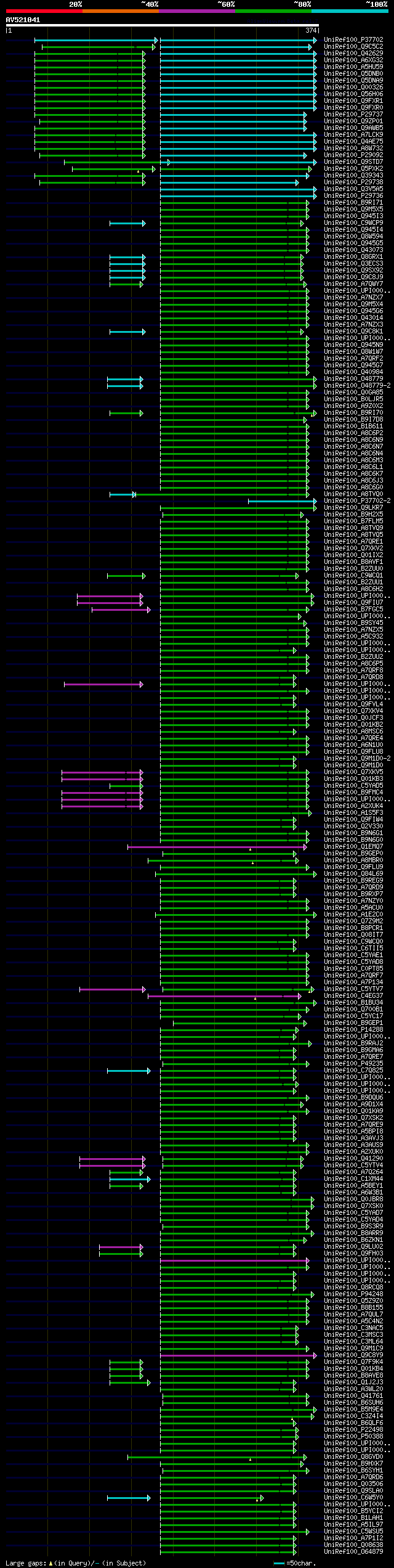Click the cyan alignment bar of UniRef100_P37702-2
The width and height of the screenshot is (394, 1568).
pyautogui.click(x=282, y=502)
